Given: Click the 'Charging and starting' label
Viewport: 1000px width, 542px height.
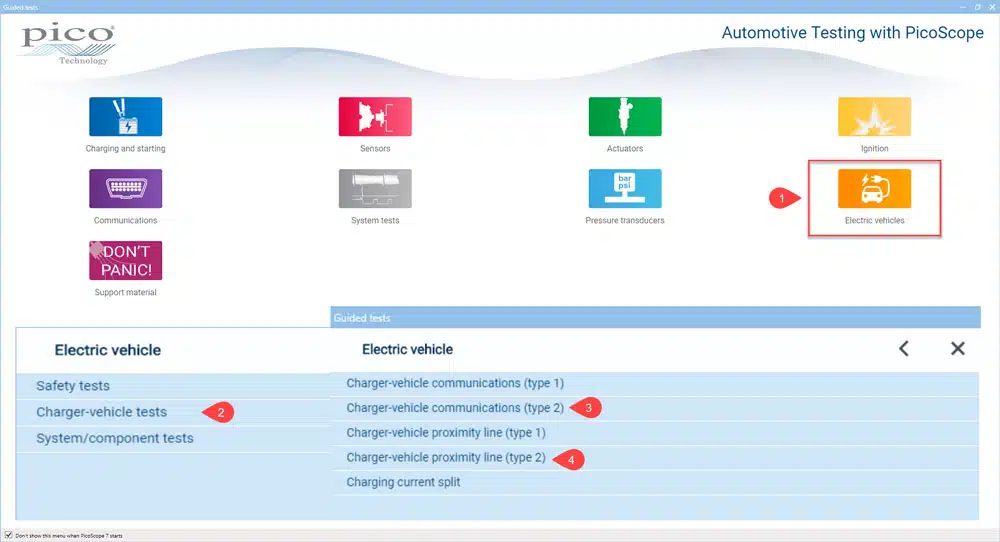Looking at the screenshot, I should point(126,149).
